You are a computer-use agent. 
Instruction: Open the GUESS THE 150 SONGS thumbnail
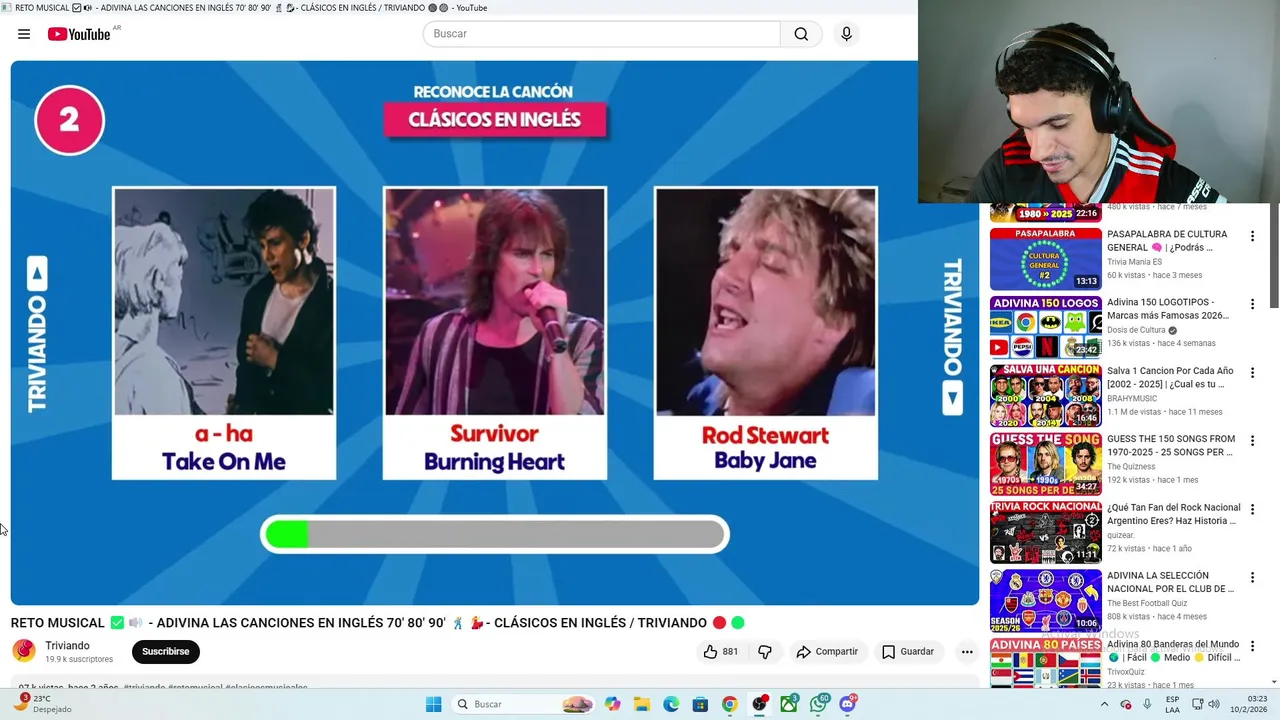(x=1045, y=464)
